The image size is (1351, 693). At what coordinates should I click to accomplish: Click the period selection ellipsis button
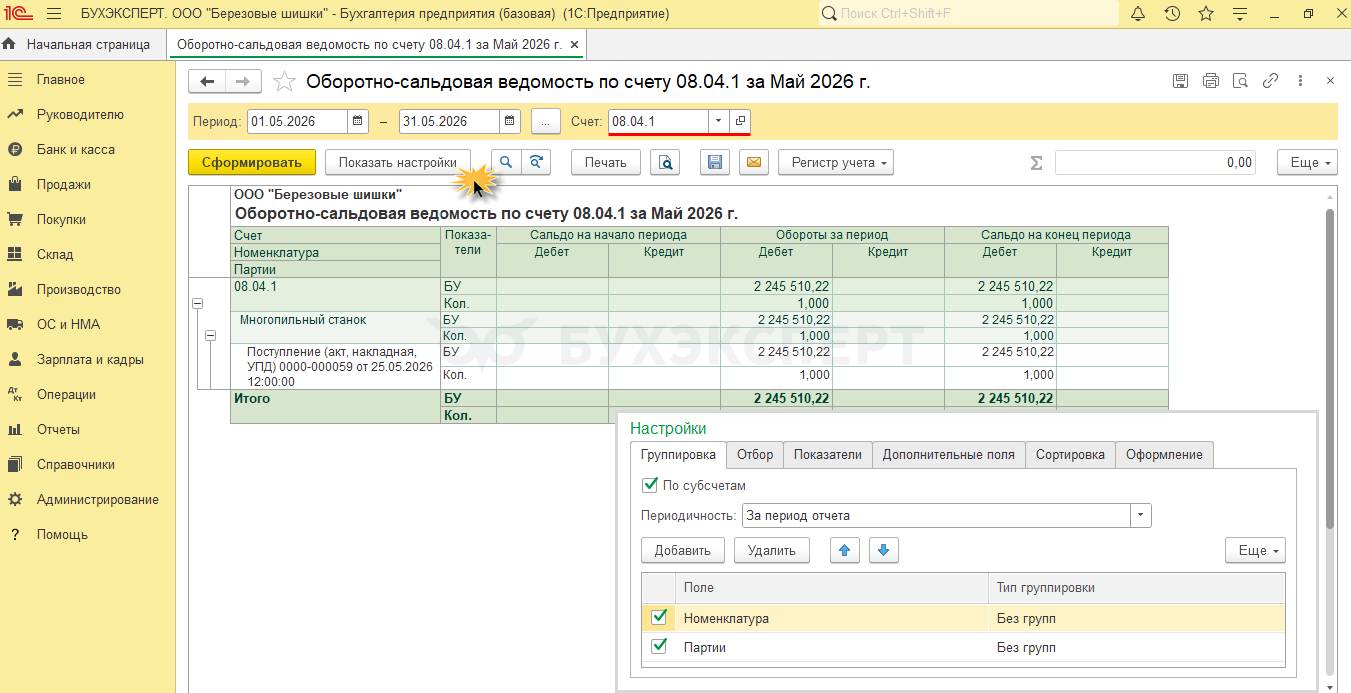pyautogui.click(x=545, y=122)
